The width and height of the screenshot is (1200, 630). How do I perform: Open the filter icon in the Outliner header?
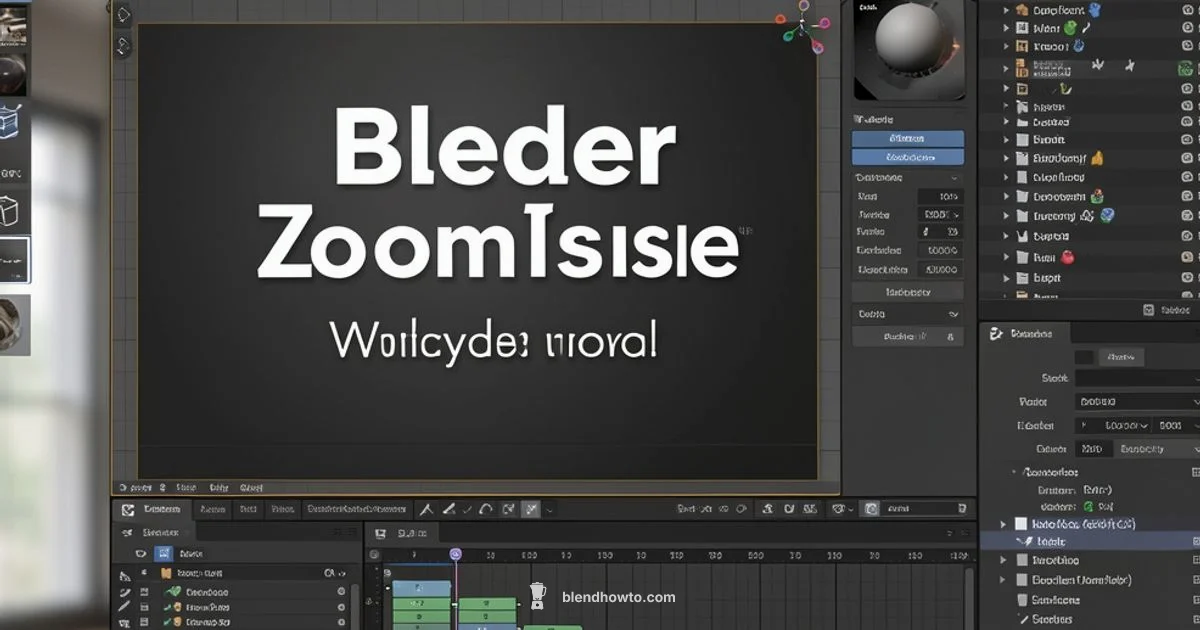[x=1148, y=308]
